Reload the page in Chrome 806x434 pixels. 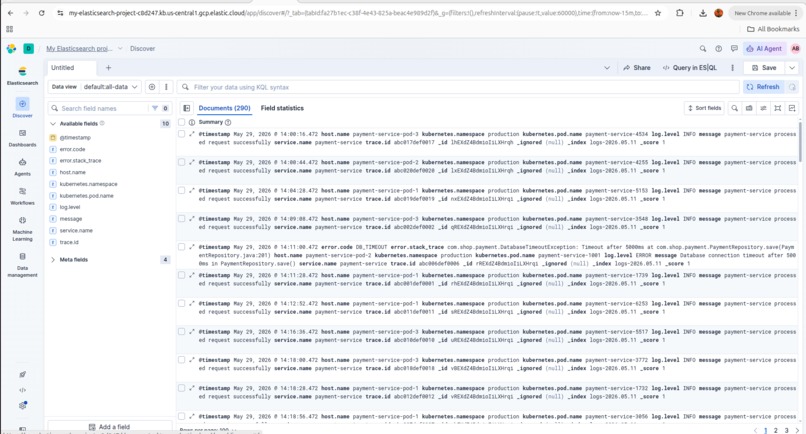[x=42, y=13]
